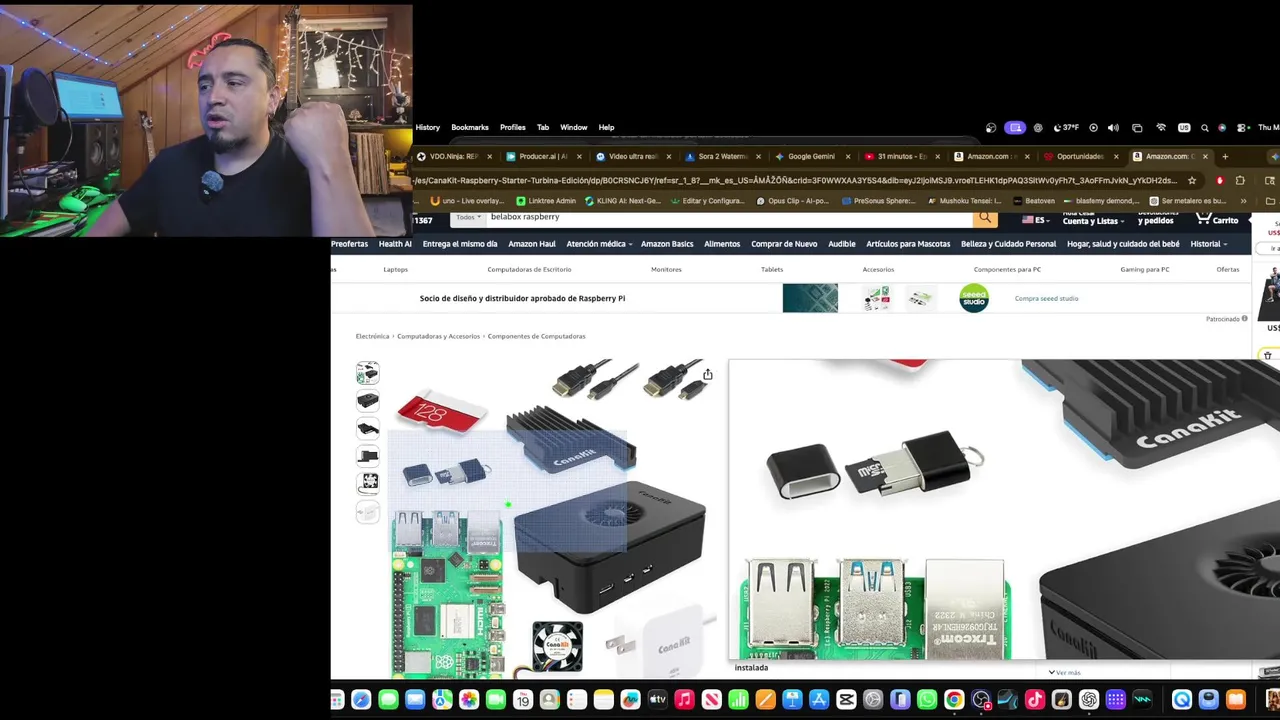The image size is (1280, 720).
Task: Open WhatsApp in the dock
Action: pos(927,700)
